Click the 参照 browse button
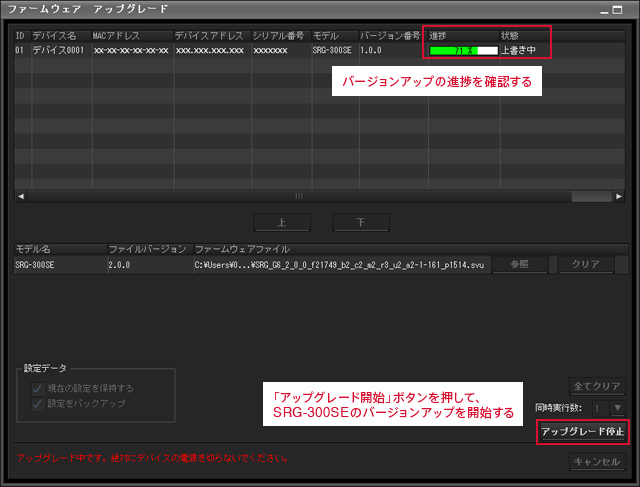The image size is (640, 487). tap(520, 265)
